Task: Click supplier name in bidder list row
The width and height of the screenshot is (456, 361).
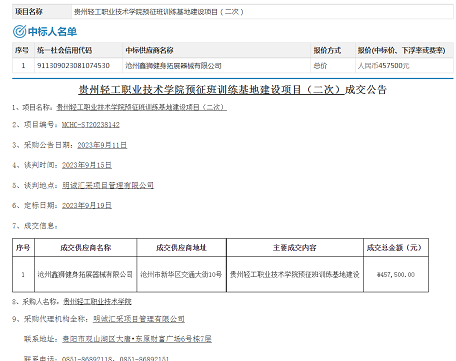Action: (173, 66)
